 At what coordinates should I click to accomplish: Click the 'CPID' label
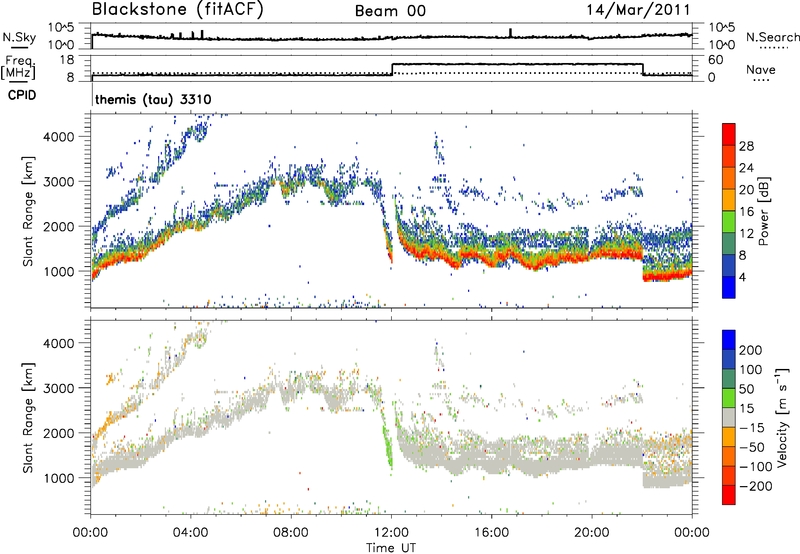[22, 95]
